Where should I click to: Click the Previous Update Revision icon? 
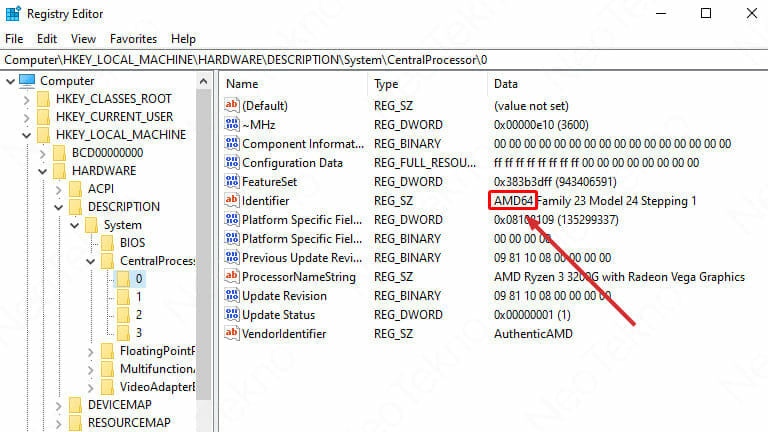(x=232, y=257)
